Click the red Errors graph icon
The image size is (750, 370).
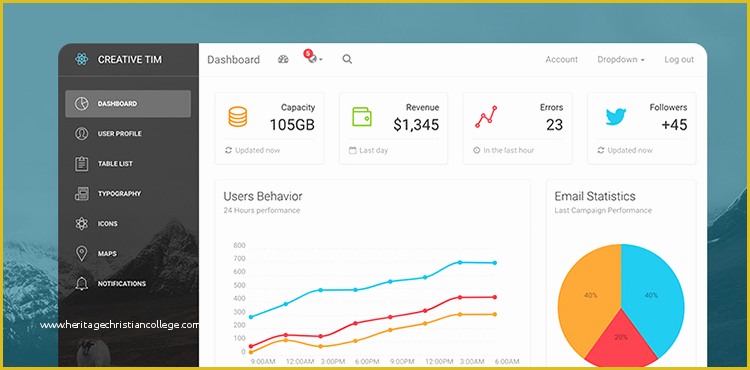[x=486, y=117]
